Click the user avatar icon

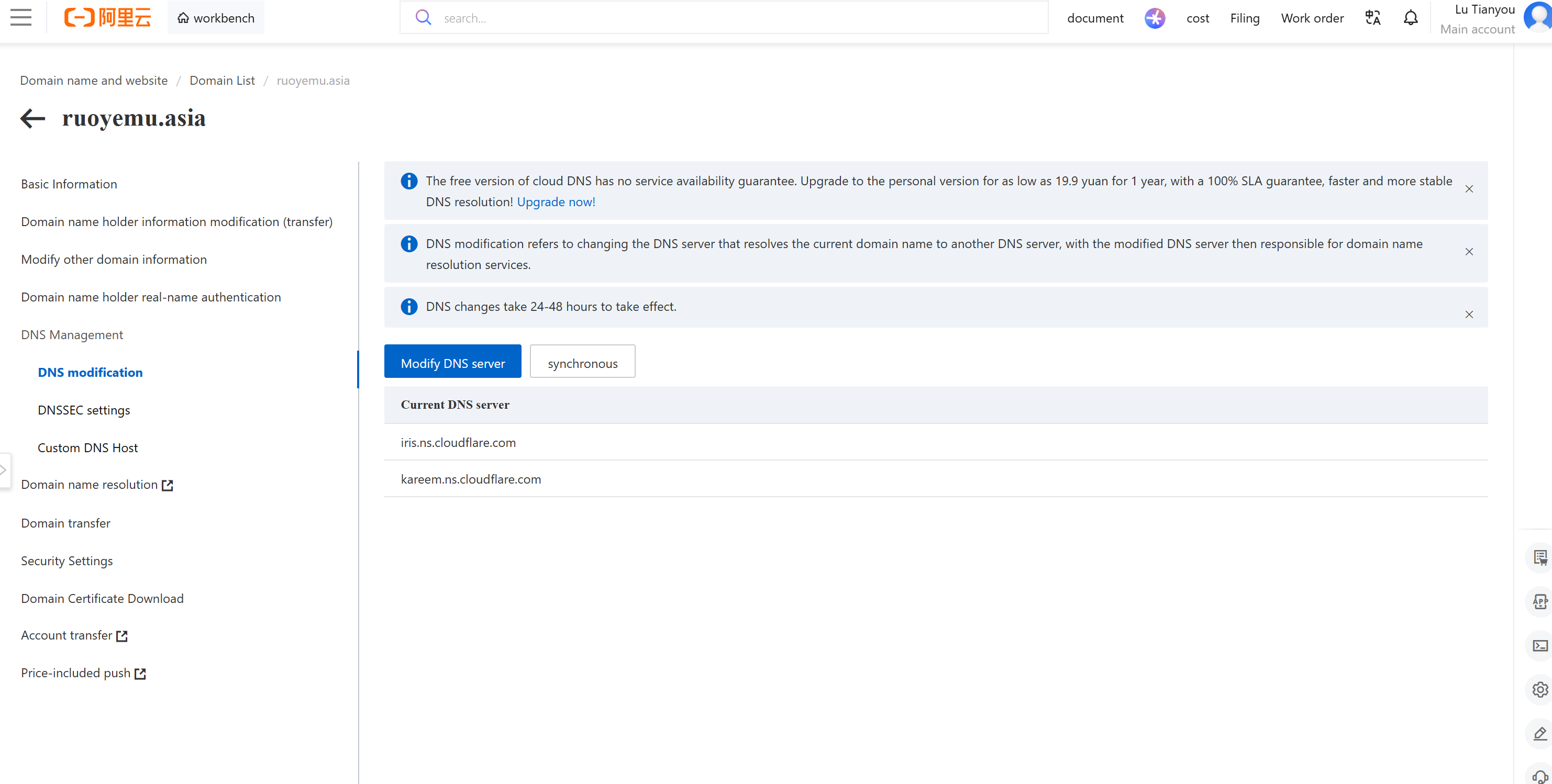1539,17
